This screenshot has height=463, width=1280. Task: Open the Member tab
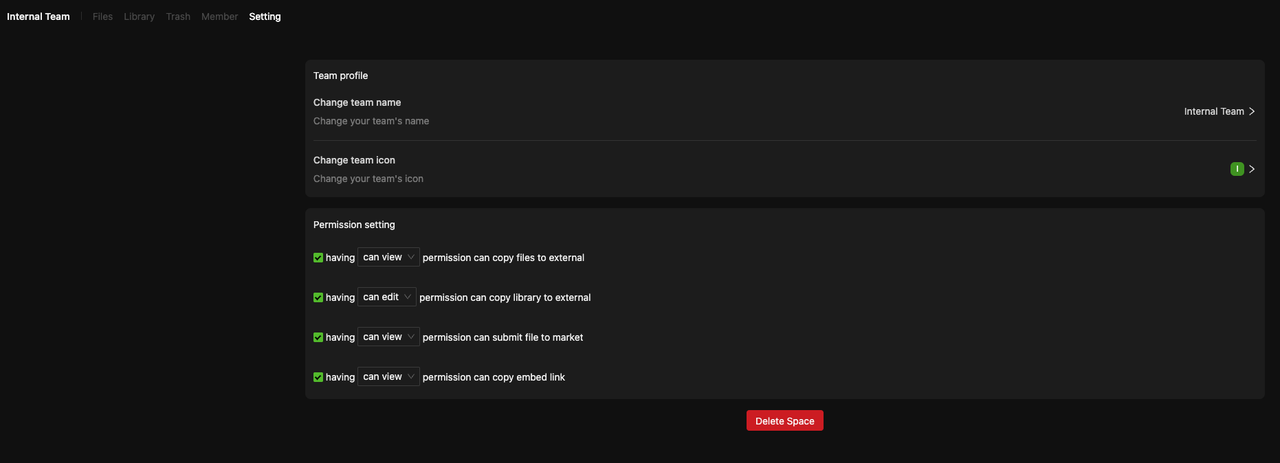point(219,17)
